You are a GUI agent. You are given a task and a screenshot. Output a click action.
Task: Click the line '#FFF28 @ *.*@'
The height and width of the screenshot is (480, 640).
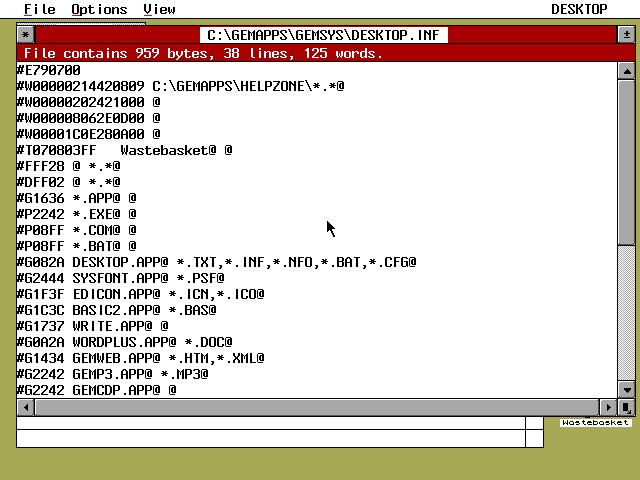click(69, 166)
